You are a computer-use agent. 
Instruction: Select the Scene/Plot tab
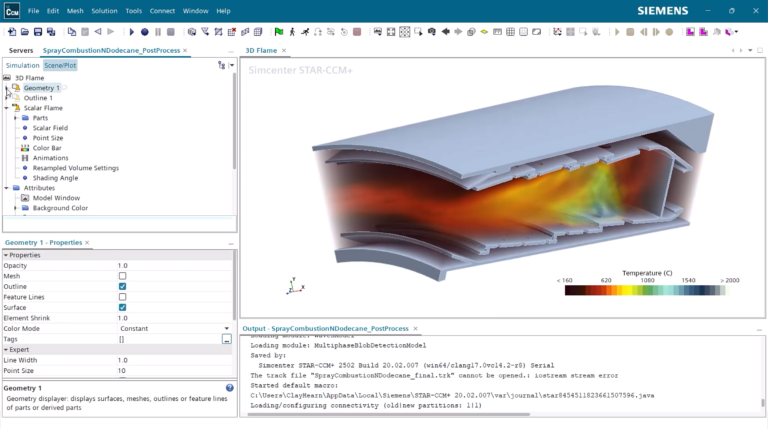point(60,65)
